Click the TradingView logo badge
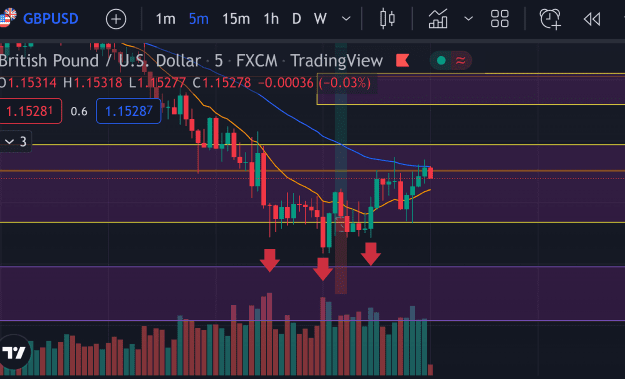 [x=15, y=352]
